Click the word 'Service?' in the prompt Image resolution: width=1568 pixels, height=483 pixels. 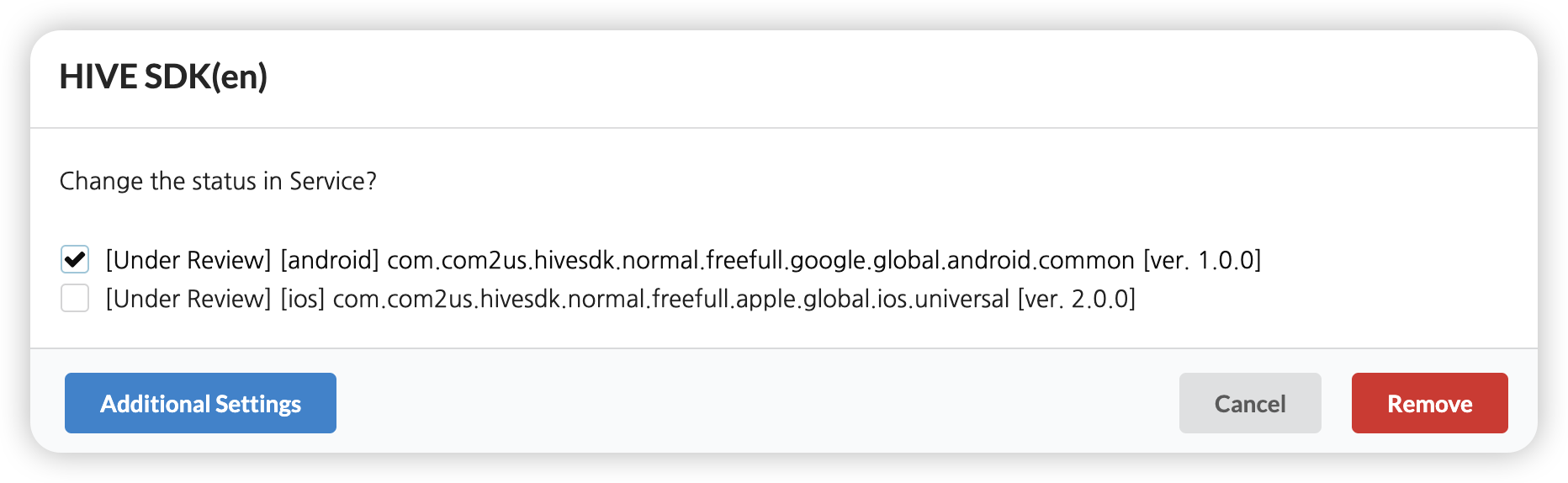tap(333, 181)
